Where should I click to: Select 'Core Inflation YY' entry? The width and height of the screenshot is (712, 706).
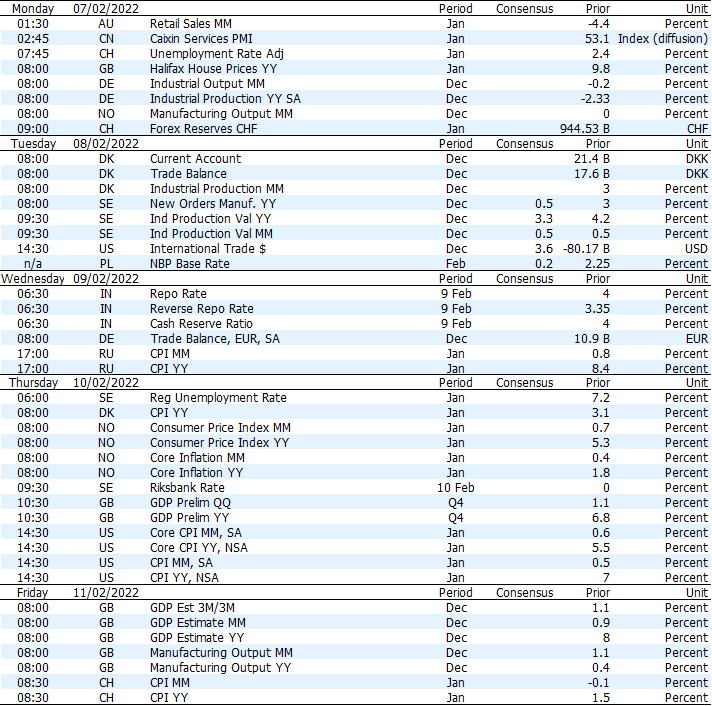pyautogui.click(x=196, y=472)
